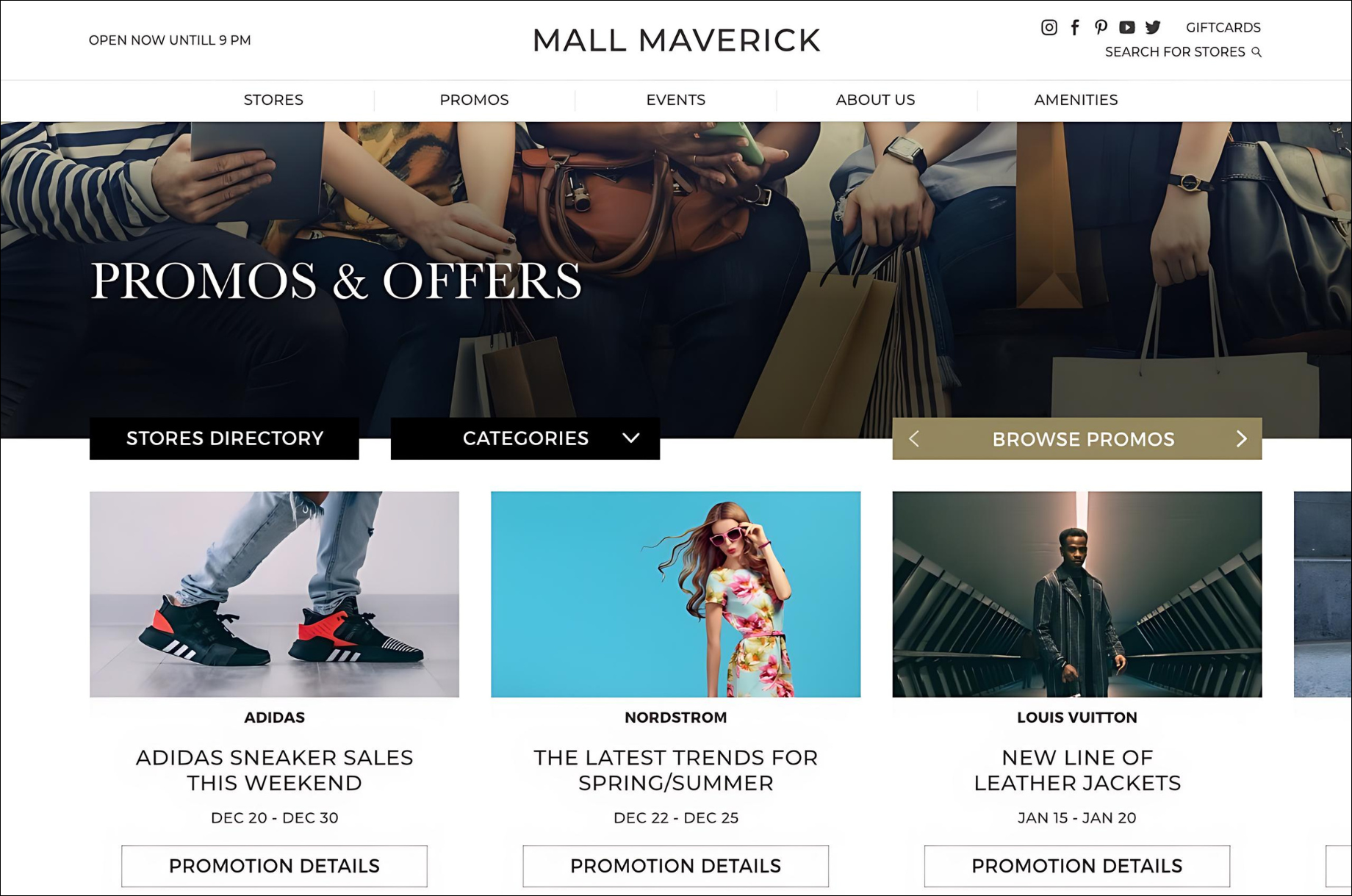The image size is (1352, 896).
Task: Open the Promos navigation menu
Action: pyautogui.click(x=474, y=100)
